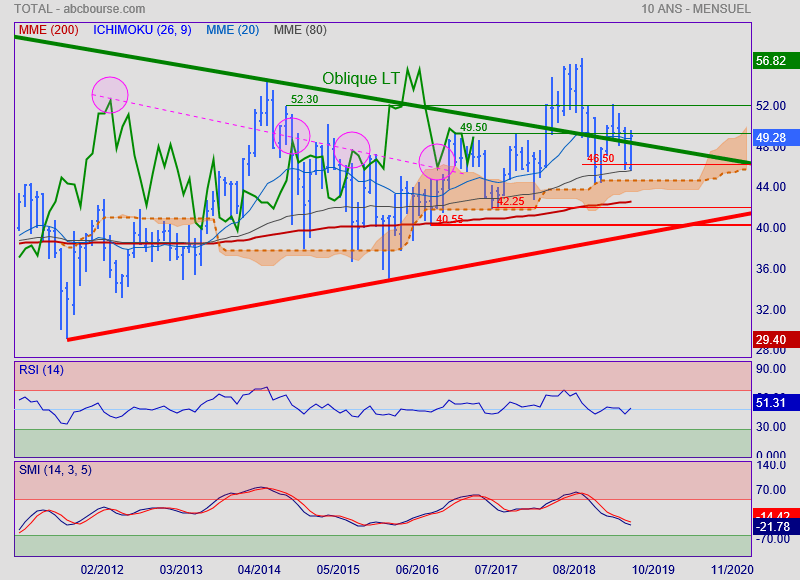800x580 pixels.
Task: Click the 07/2017 date axis label
Action: (495, 570)
